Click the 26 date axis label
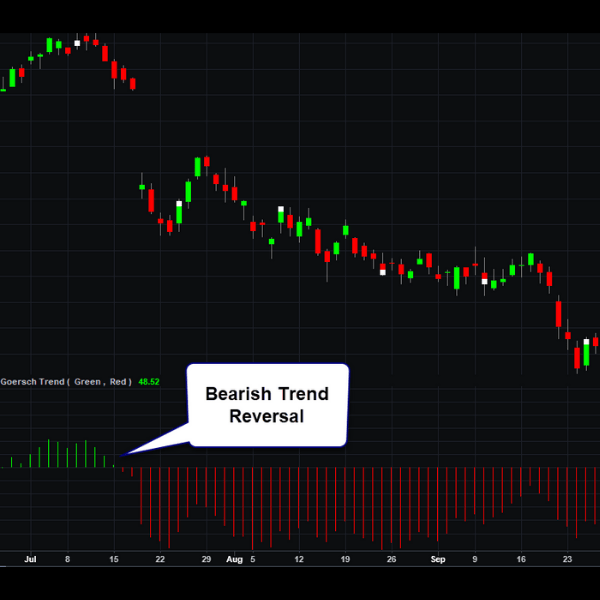This screenshot has width=600, height=600. click(x=391, y=559)
